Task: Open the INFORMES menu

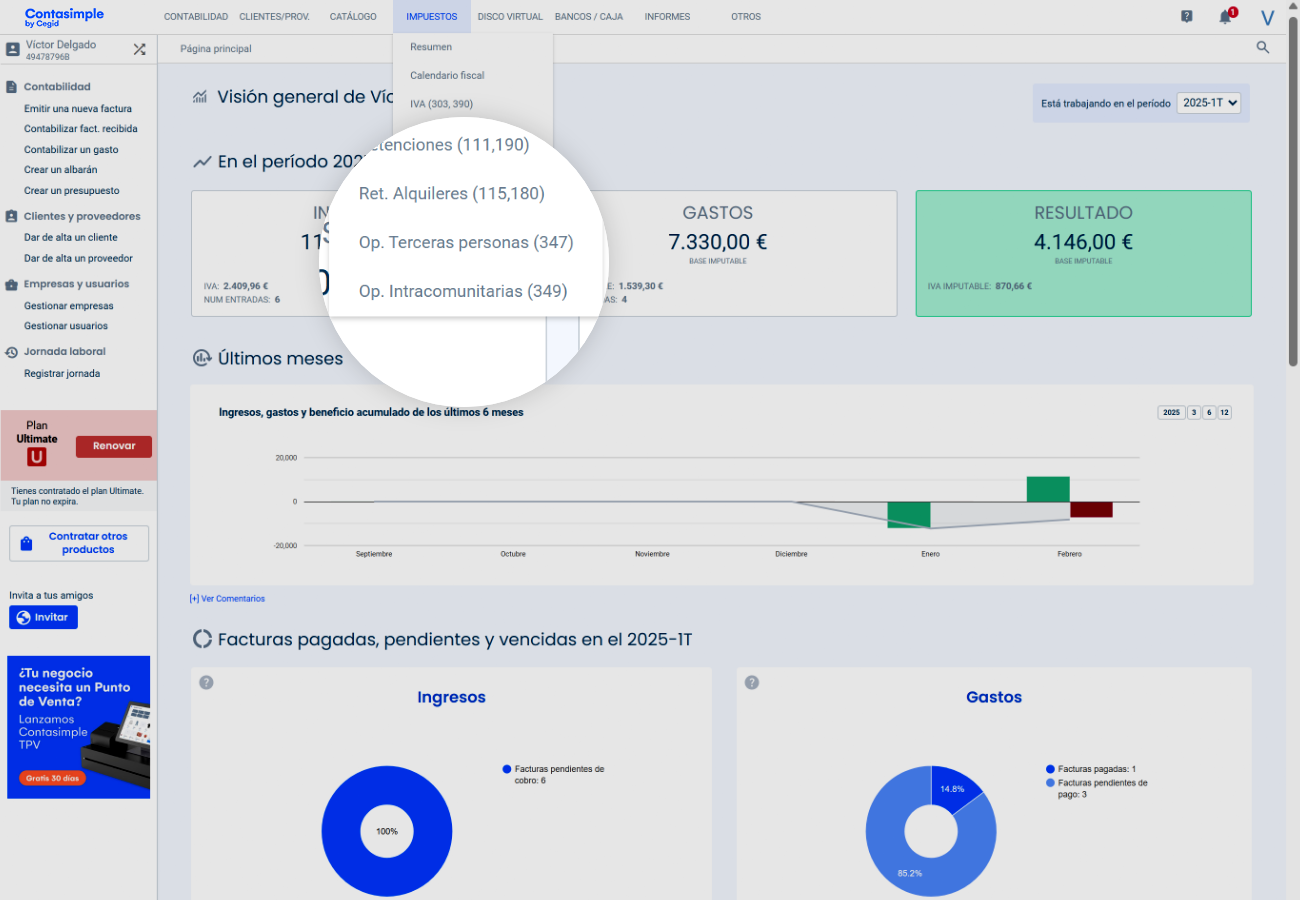Action: point(667,17)
